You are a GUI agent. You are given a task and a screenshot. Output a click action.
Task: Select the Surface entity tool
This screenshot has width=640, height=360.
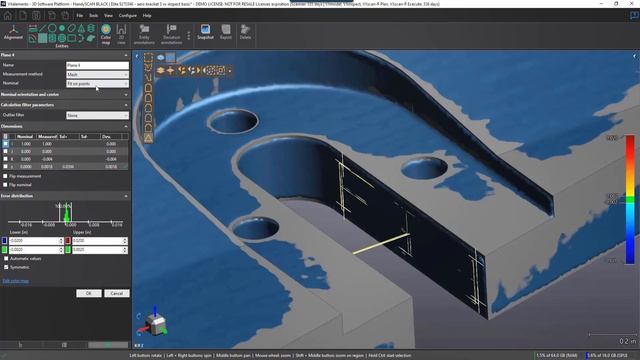click(x=91, y=38)
